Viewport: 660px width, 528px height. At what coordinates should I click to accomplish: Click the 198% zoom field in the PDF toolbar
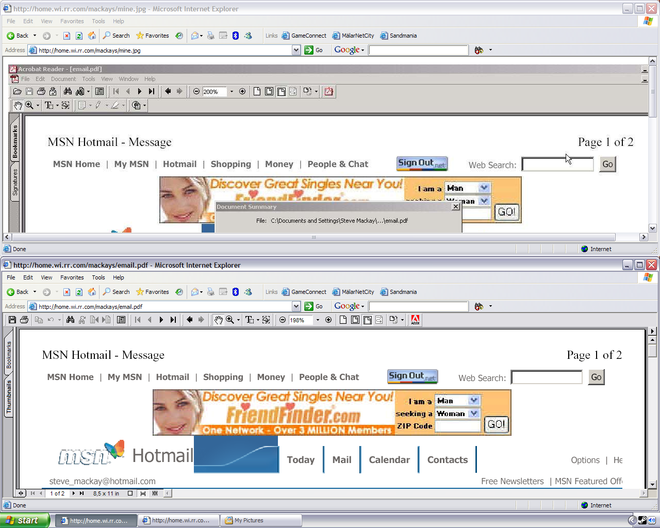click(x=301, y=320)
